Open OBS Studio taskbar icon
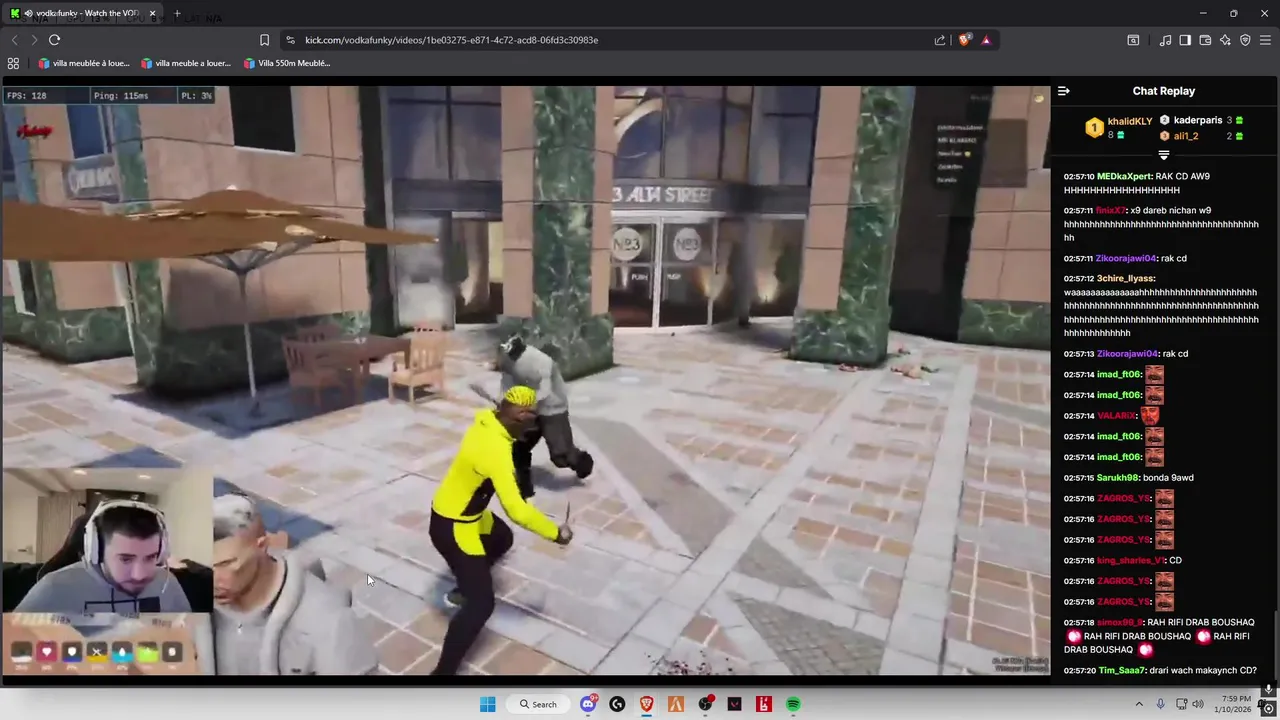 click(x=705, y=704)
